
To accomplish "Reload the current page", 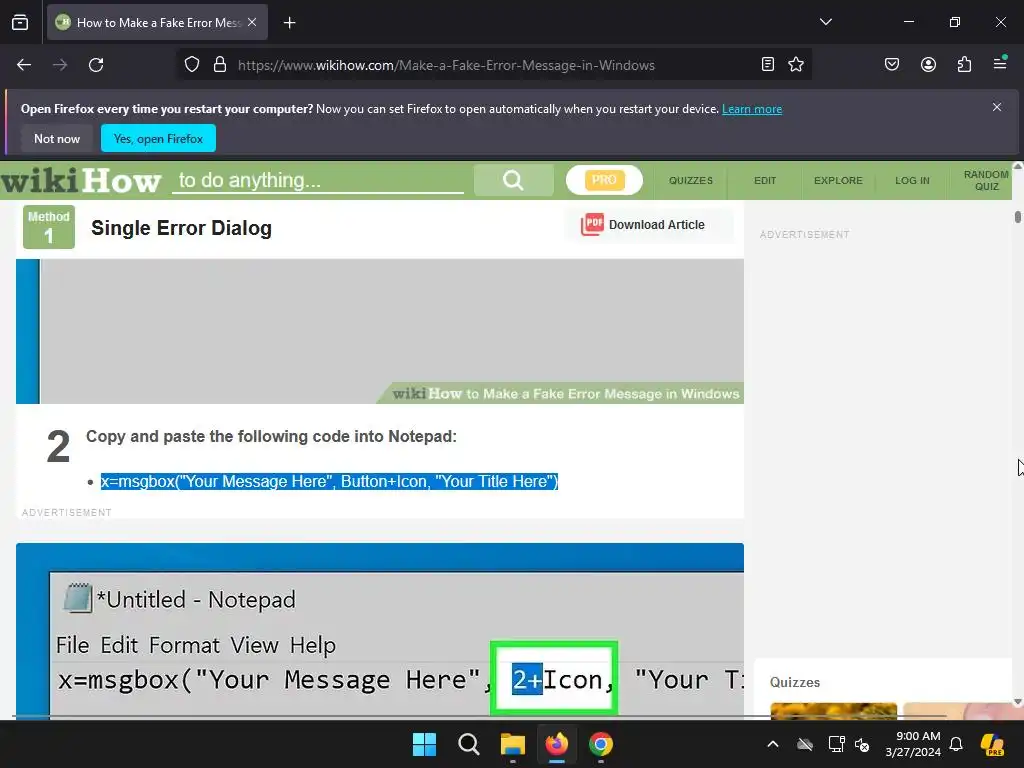I will point(96,65).
